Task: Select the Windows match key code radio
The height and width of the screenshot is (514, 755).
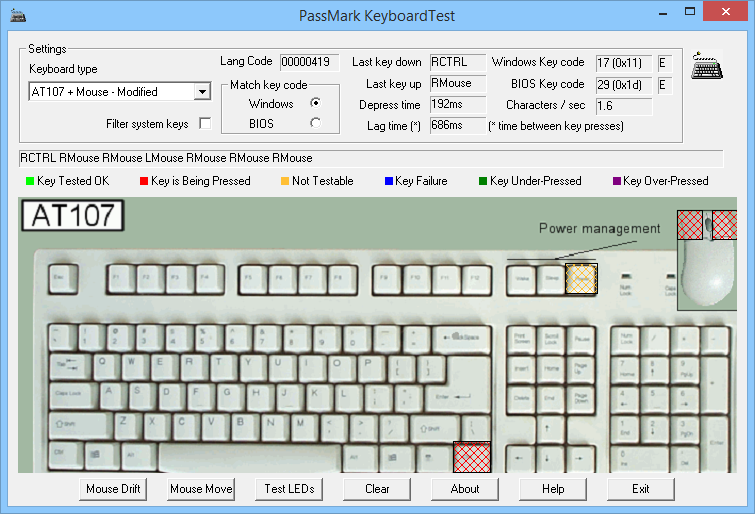Action: (315, 103)
